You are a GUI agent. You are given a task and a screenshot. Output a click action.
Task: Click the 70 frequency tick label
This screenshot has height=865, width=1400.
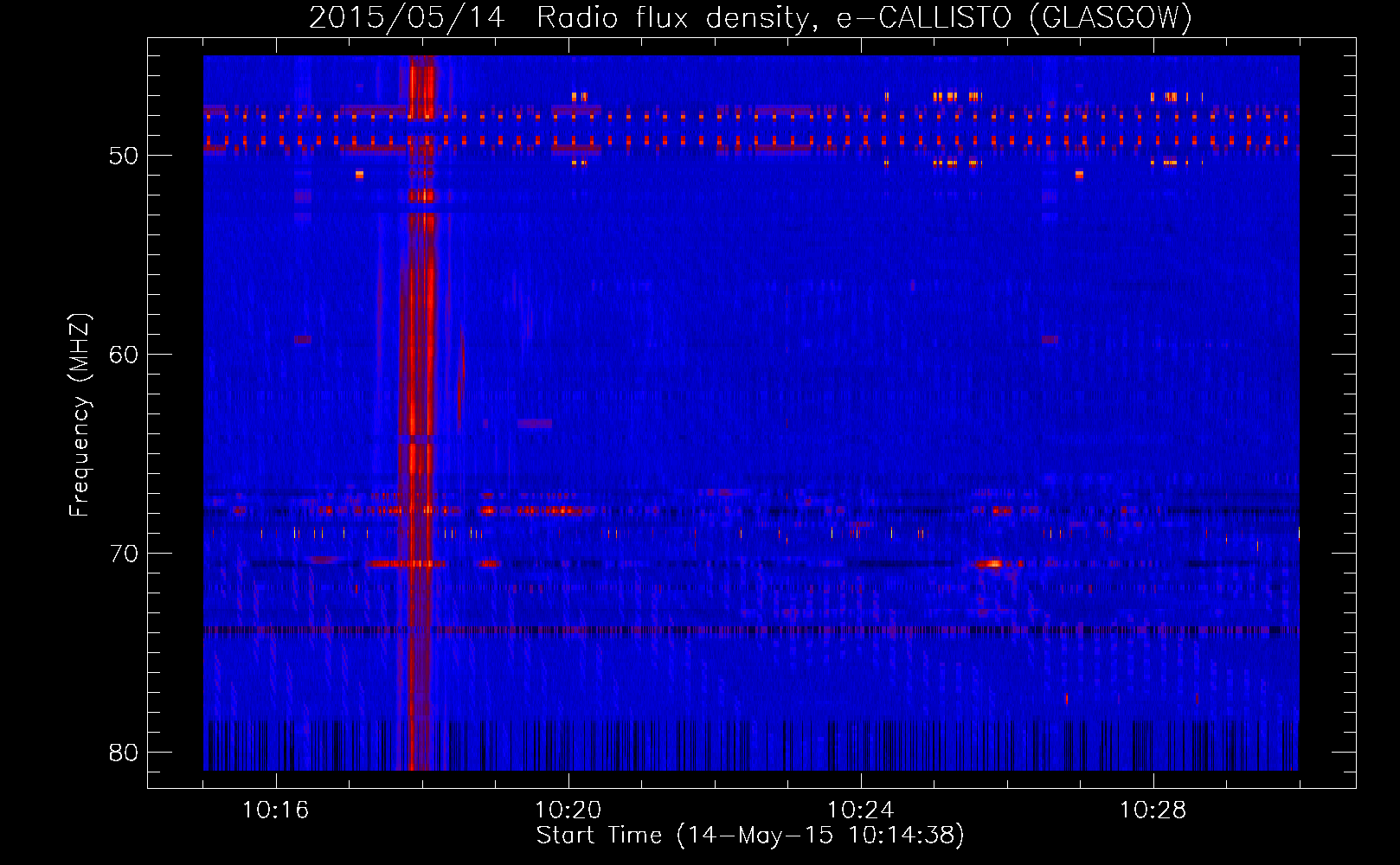coord(124,554)
